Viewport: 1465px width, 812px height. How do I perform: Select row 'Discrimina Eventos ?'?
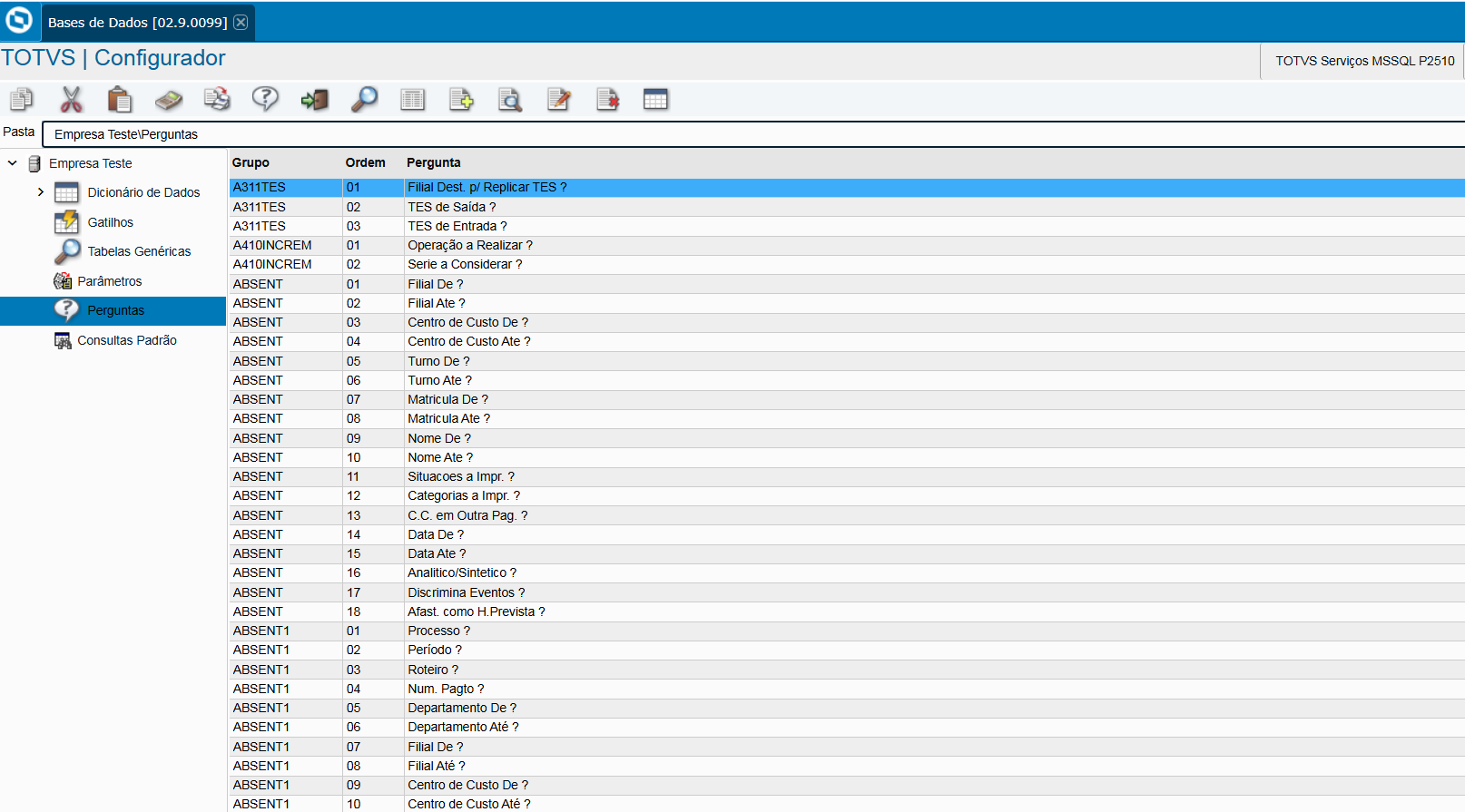click(846, 592)
